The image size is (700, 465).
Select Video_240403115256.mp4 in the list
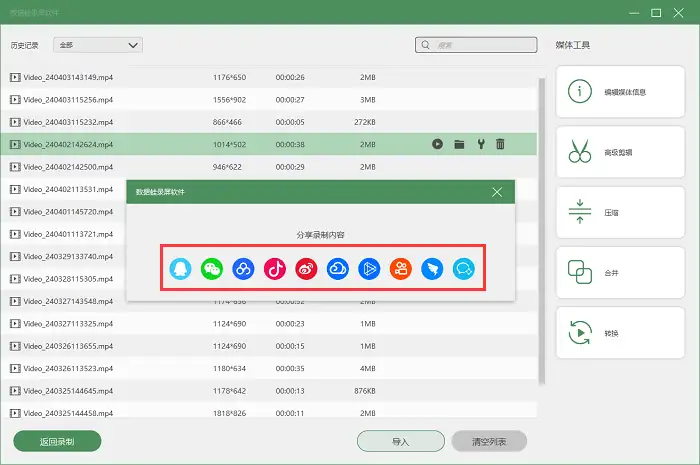[269, 100]
